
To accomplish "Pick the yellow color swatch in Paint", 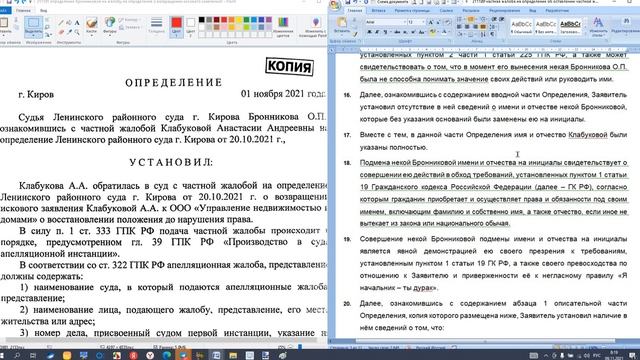I will point(239,20).
